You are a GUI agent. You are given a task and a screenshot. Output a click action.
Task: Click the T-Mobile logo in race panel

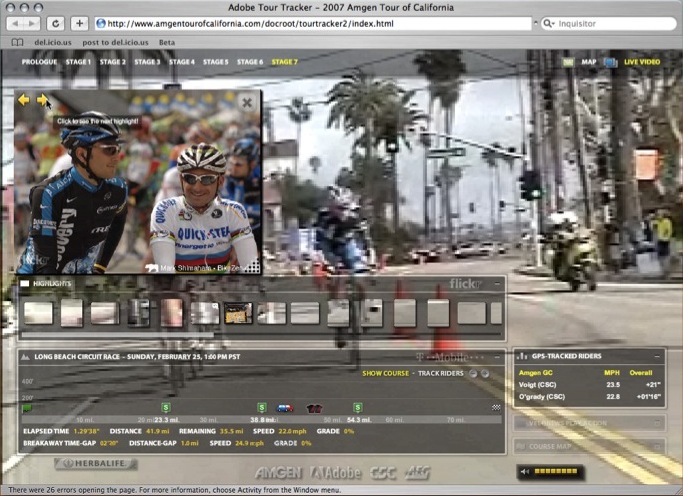tap(450, 357)
